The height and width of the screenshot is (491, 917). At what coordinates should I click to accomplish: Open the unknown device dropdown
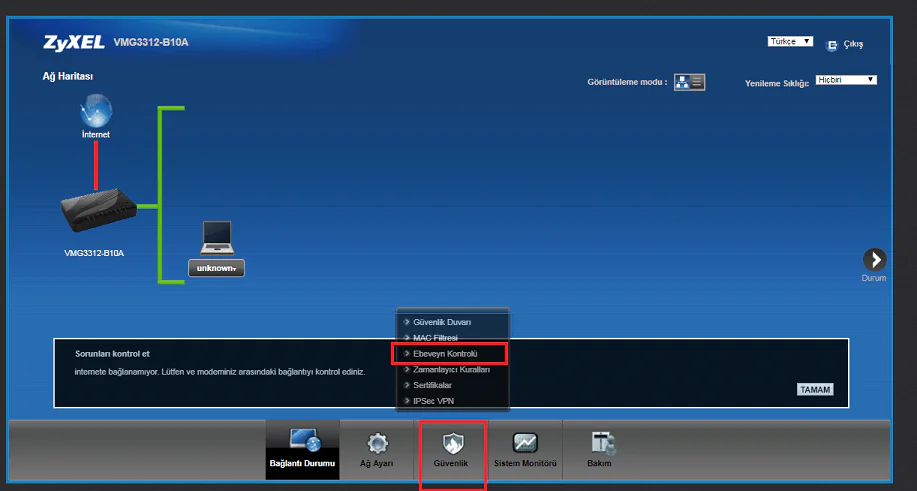pos(216,268)
